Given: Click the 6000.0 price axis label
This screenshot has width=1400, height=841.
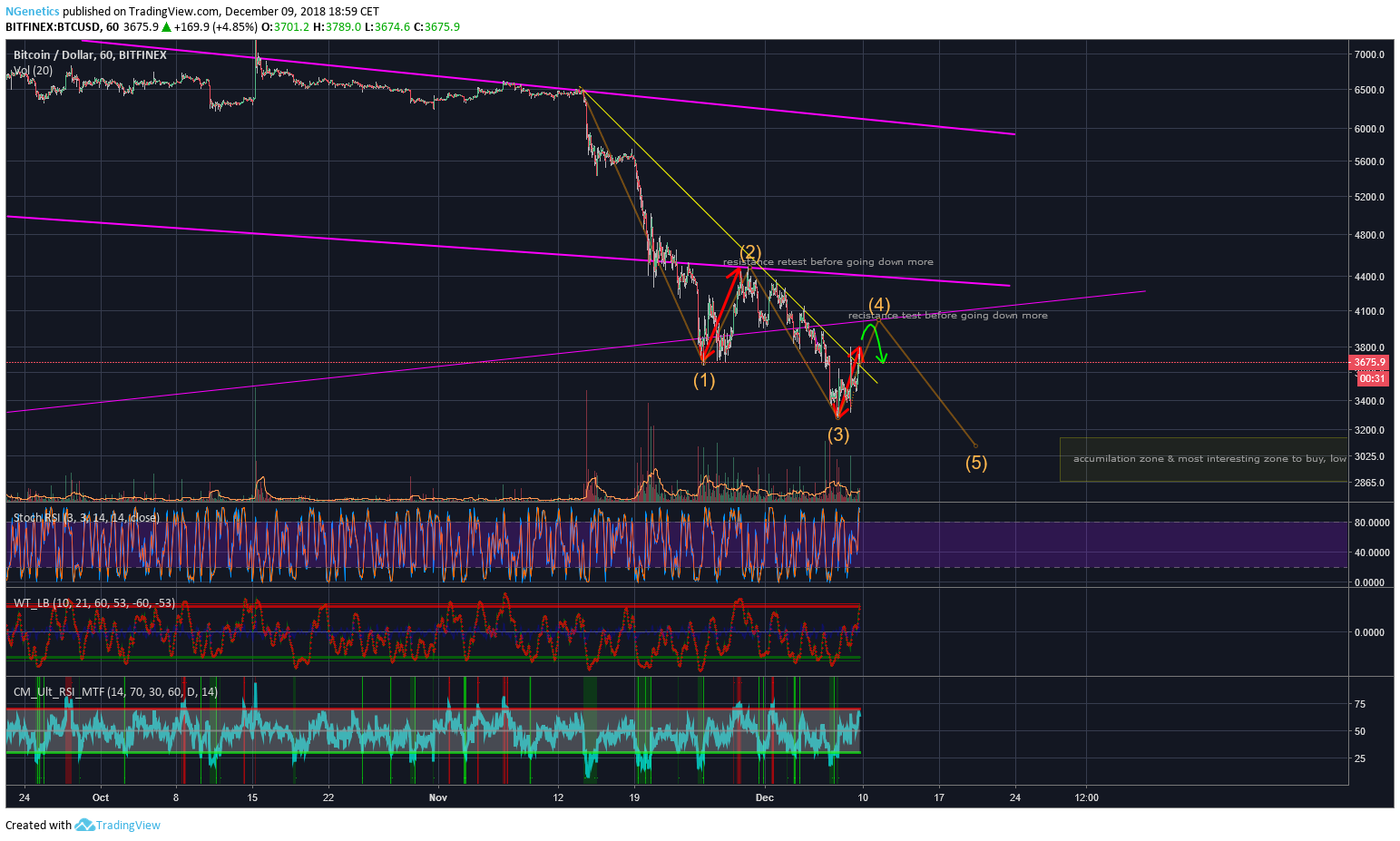Looking at the screenshot, I should pos(1369,129).
